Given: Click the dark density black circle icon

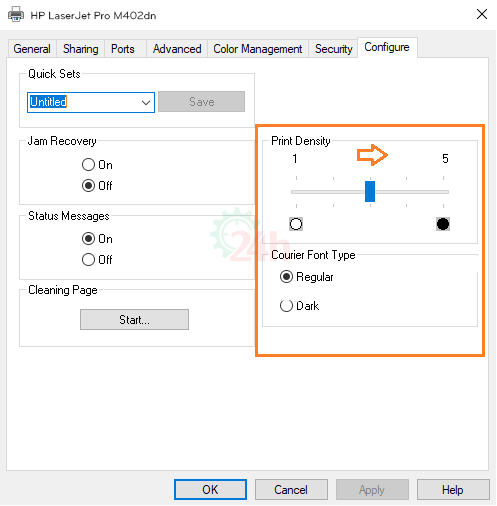Looking at the screenshot, I should coord(443,224).
